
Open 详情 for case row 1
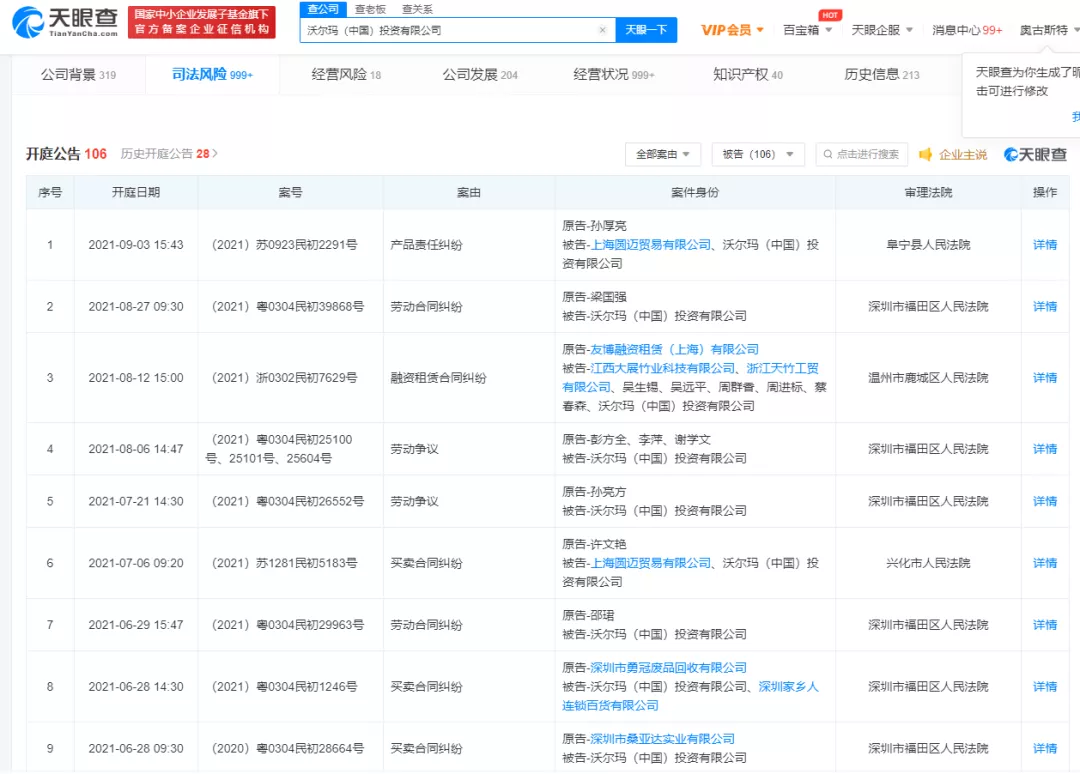(x=1045, y=245)
